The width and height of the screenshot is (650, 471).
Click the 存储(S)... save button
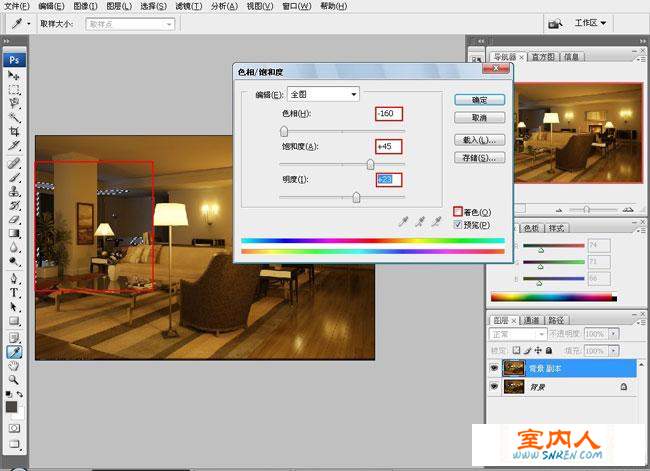480,158
